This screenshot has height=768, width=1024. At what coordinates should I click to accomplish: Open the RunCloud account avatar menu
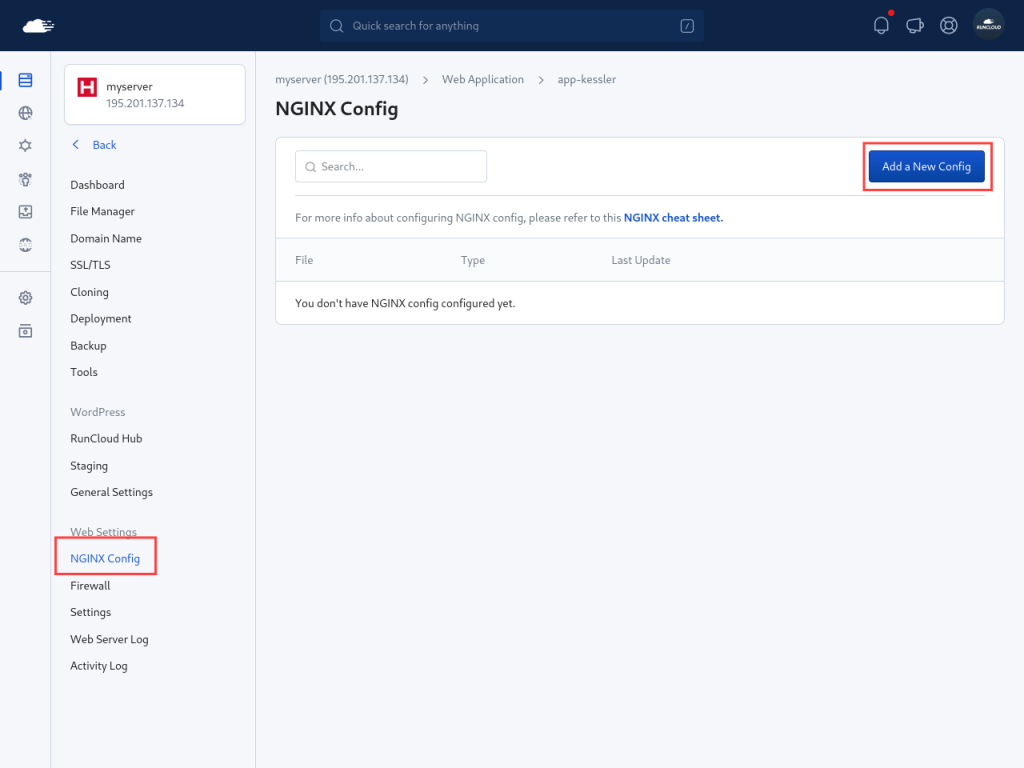[988, 26]
